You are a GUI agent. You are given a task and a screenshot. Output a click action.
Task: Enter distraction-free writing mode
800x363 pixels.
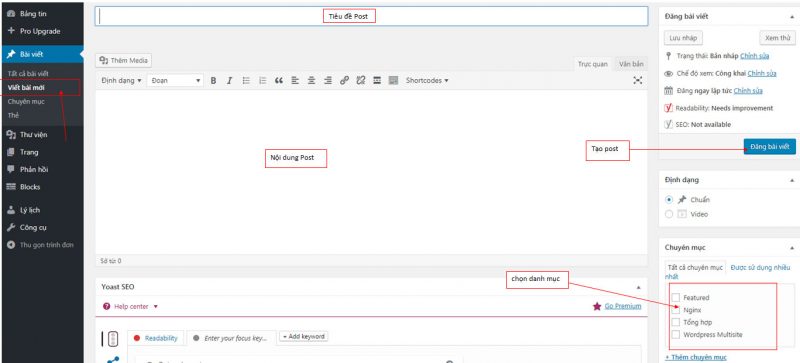click(x=637, y=80)
